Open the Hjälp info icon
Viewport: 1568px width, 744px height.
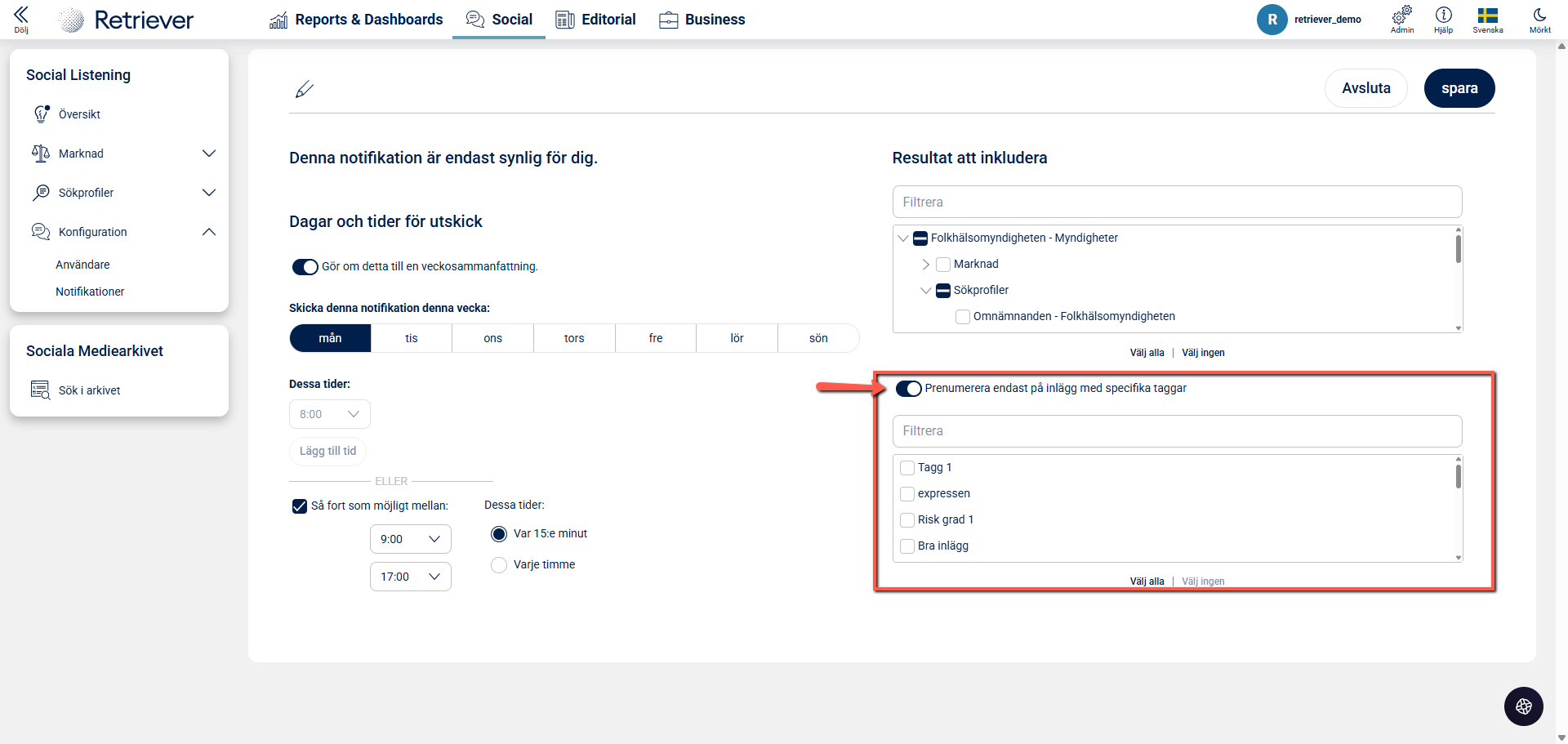pos(1443,16)
